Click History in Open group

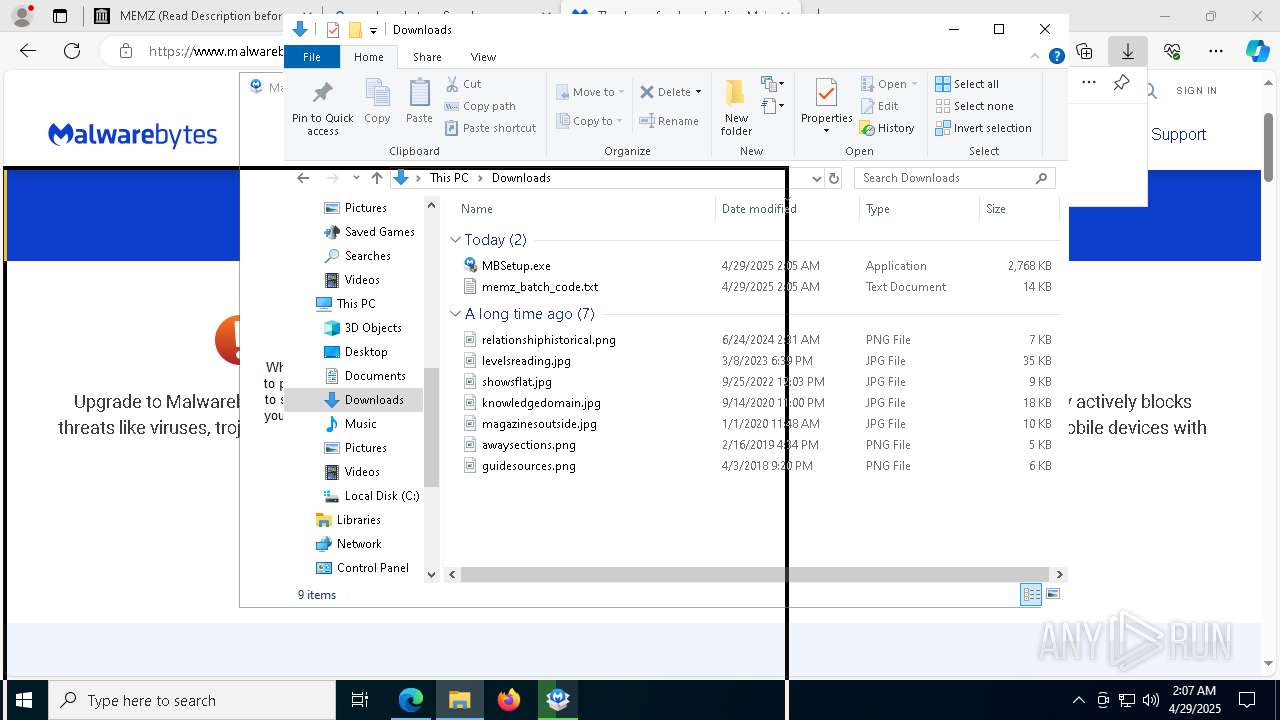(x=887, y=128)
